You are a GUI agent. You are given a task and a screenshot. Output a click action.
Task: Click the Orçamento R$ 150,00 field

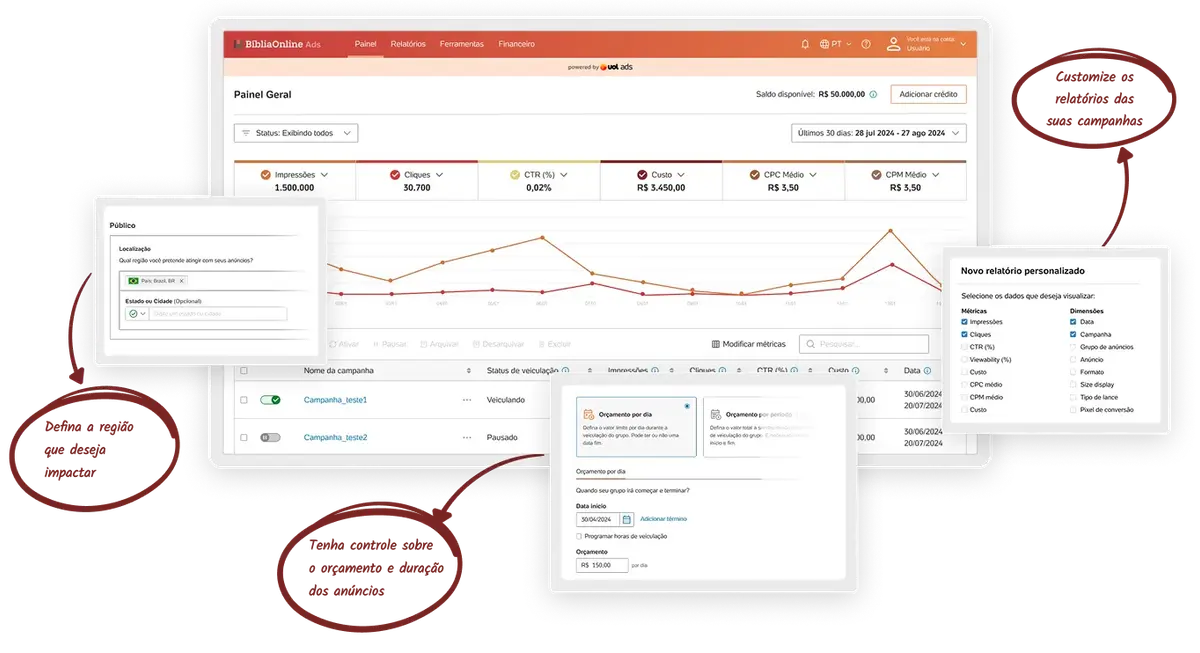(x=602, y=565)
